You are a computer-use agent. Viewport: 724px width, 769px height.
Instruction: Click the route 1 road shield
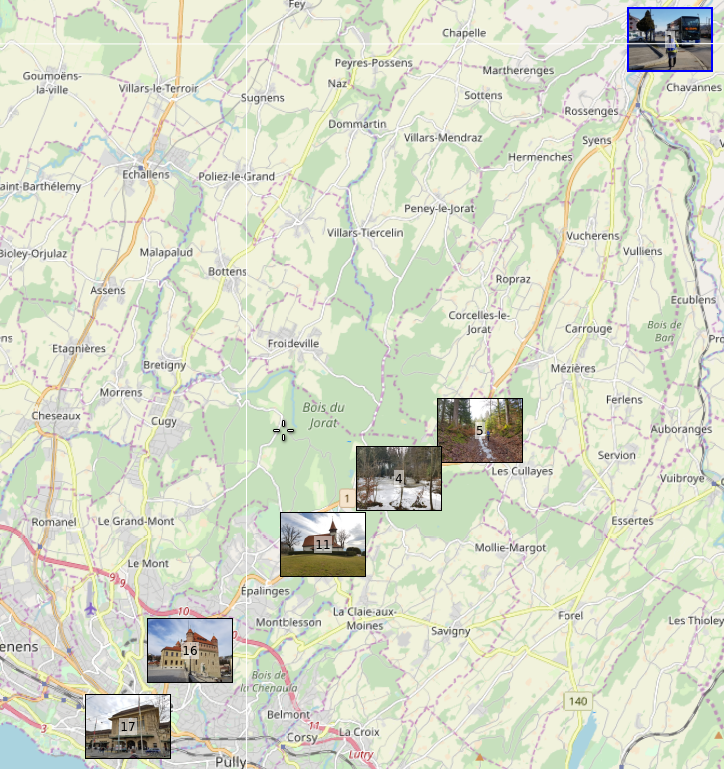pos(346,497)
